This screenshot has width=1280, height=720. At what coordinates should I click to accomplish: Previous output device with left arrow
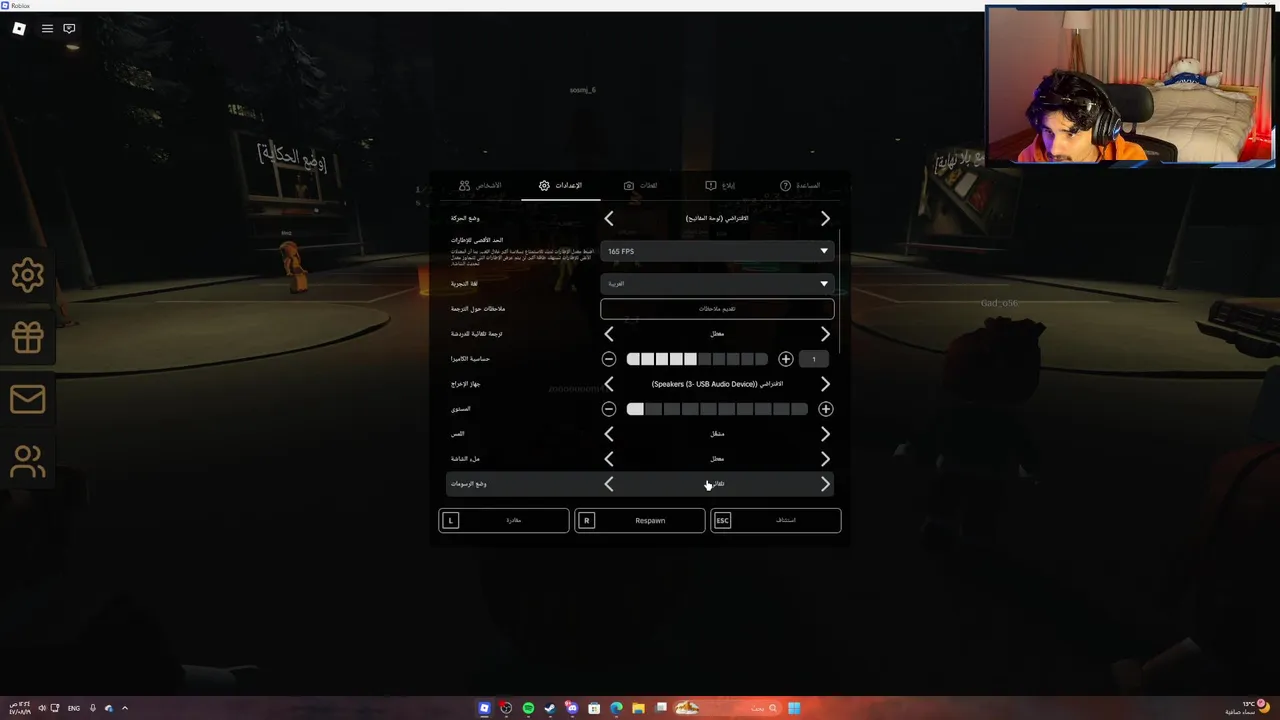pos(609,384)
